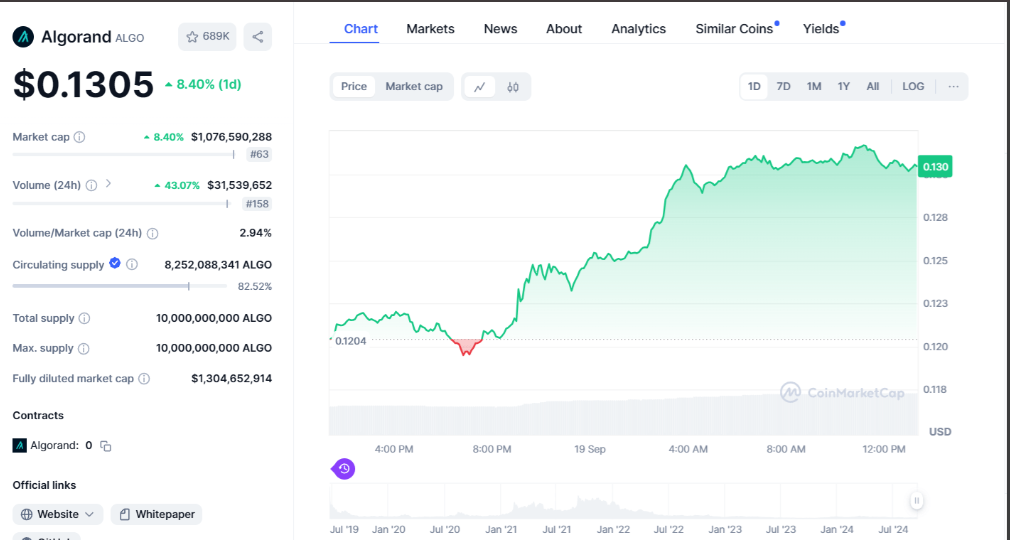Click the $31,539,652 volume value

pyautogui.click(x=240, y=185)
